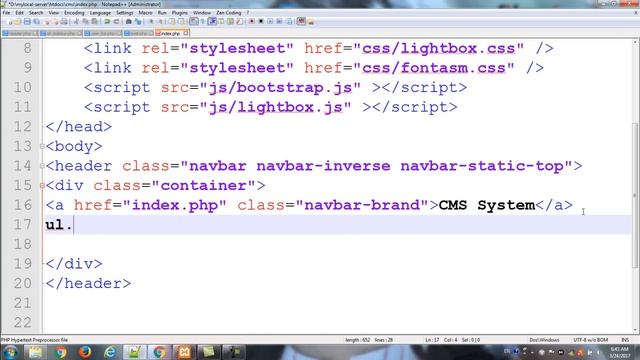Click the Open file toolbar icon
This screenshot has height=360, width=640.
click(x=18, y=21)
